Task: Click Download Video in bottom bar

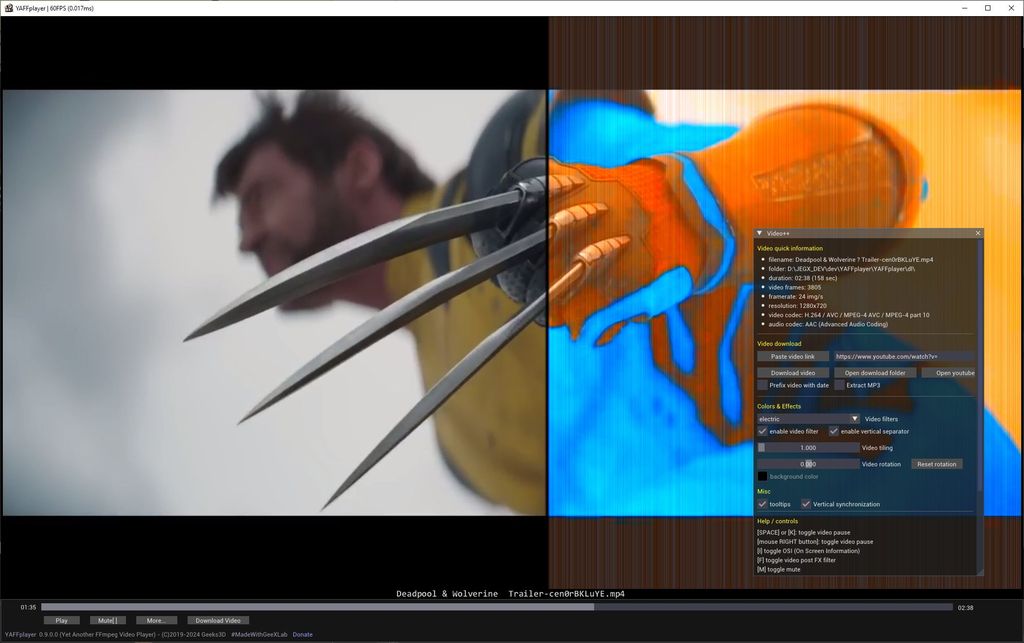Action: click(218, 621)
